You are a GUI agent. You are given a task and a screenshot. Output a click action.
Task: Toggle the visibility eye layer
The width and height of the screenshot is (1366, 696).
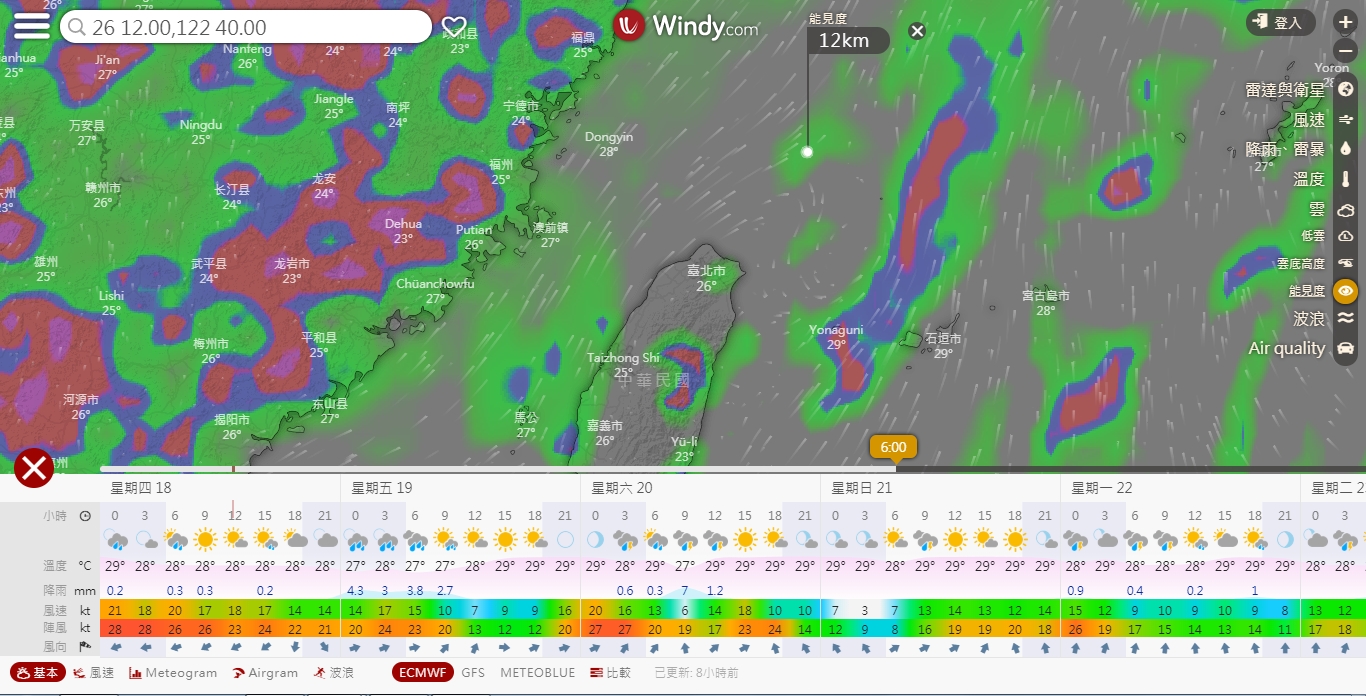(x=1346, y=291)
